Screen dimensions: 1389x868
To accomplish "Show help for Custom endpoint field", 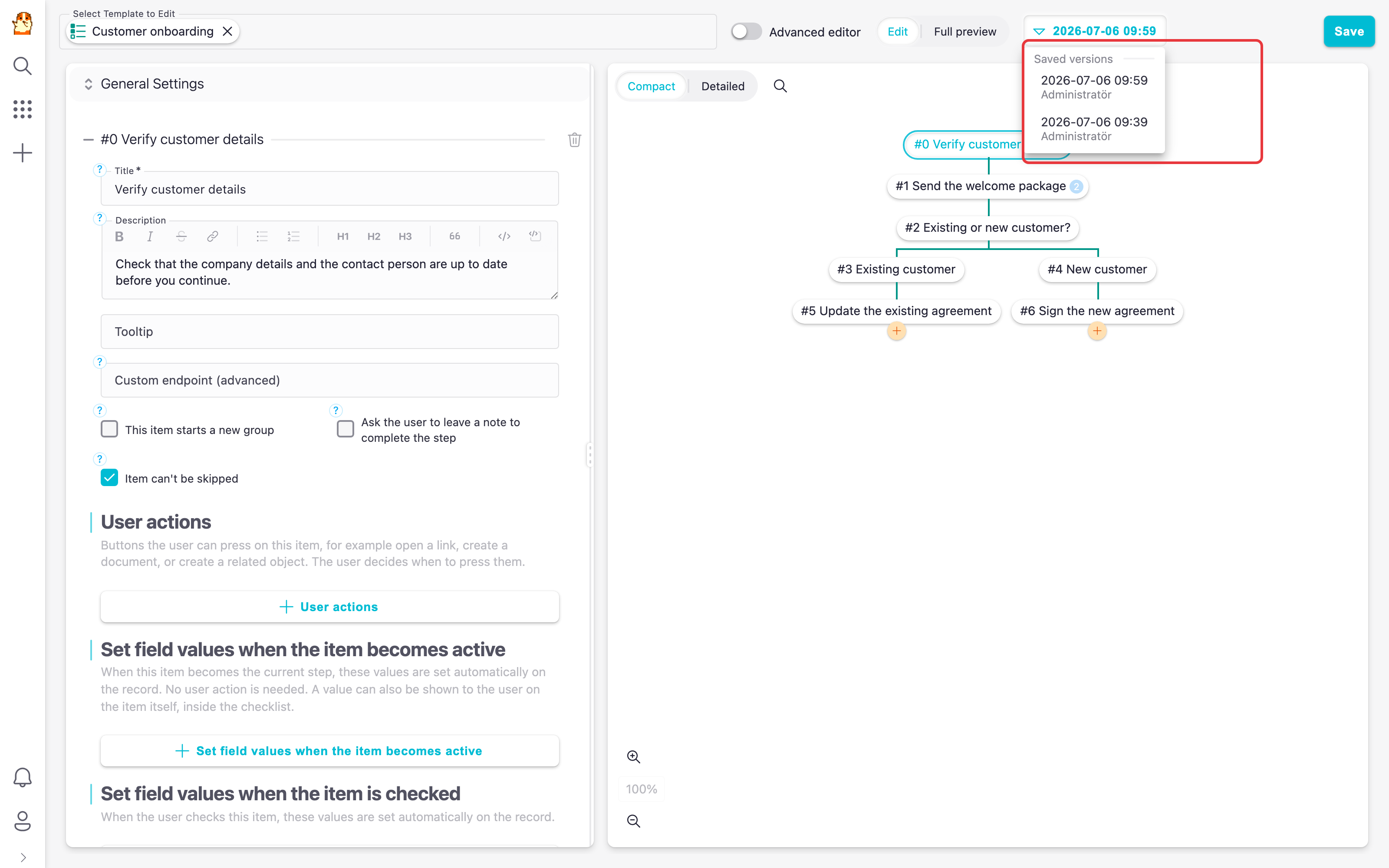I will click(x=100, y=362).
